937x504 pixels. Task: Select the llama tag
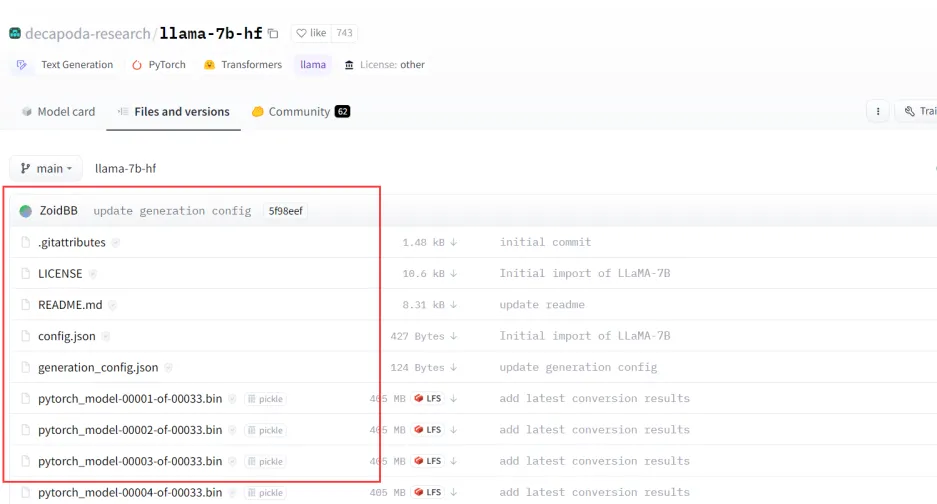click(x=313, y=65)
